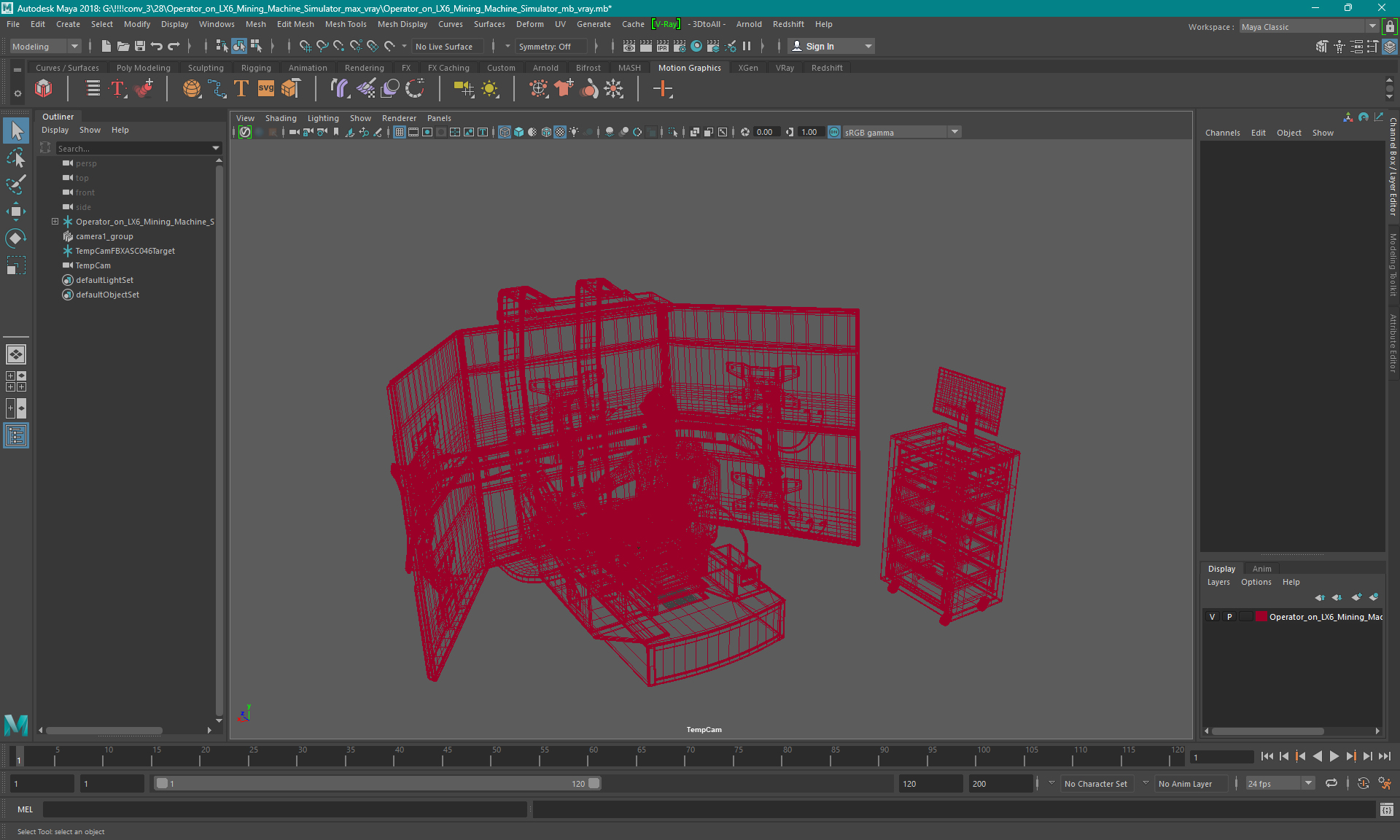Switch to the Poly Modeling shelf tab
The height and width of the screenshot is (840, 1400).
(144, 68)
